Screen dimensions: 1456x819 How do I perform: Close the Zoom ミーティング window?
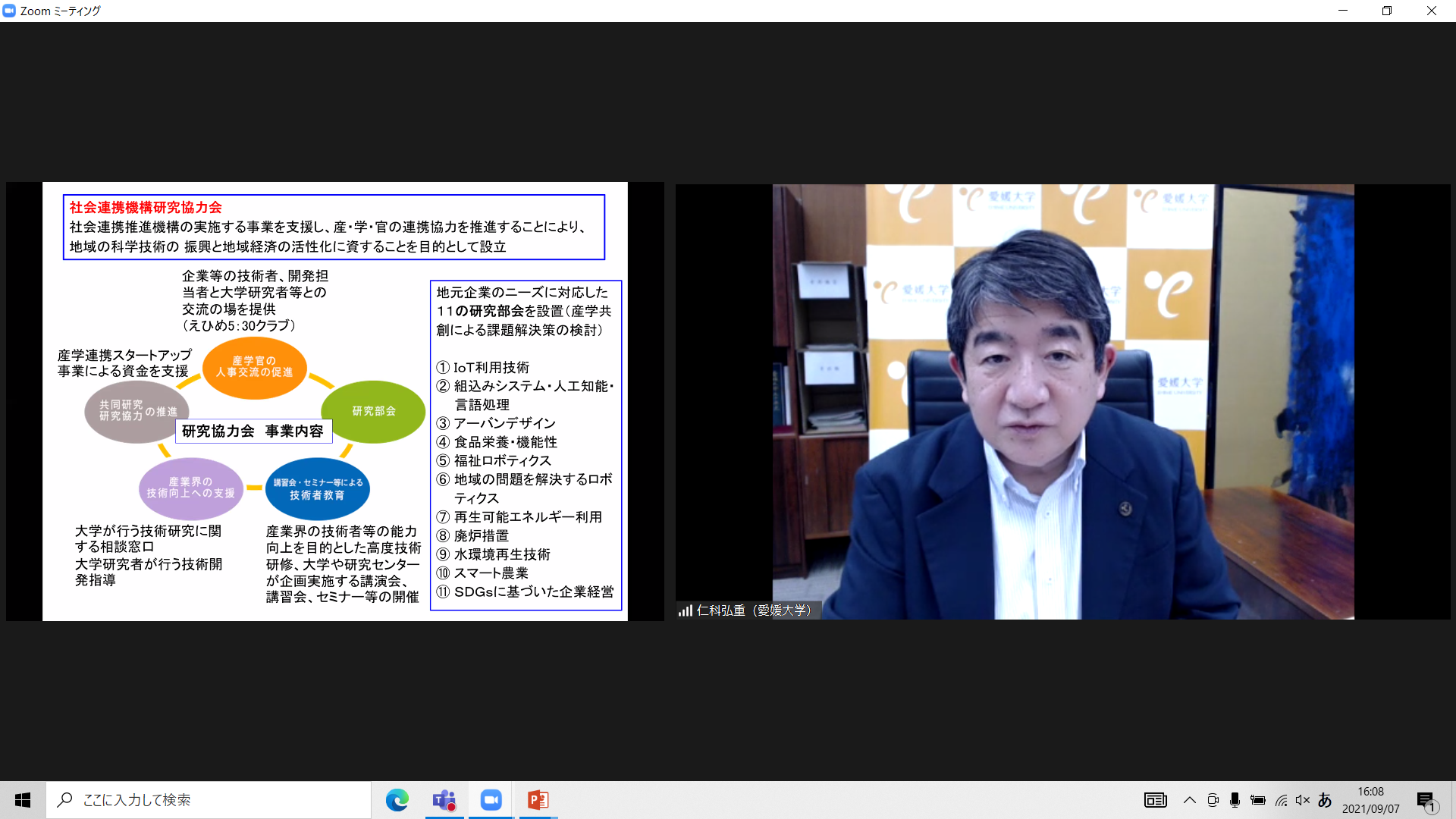point(1432,11)
